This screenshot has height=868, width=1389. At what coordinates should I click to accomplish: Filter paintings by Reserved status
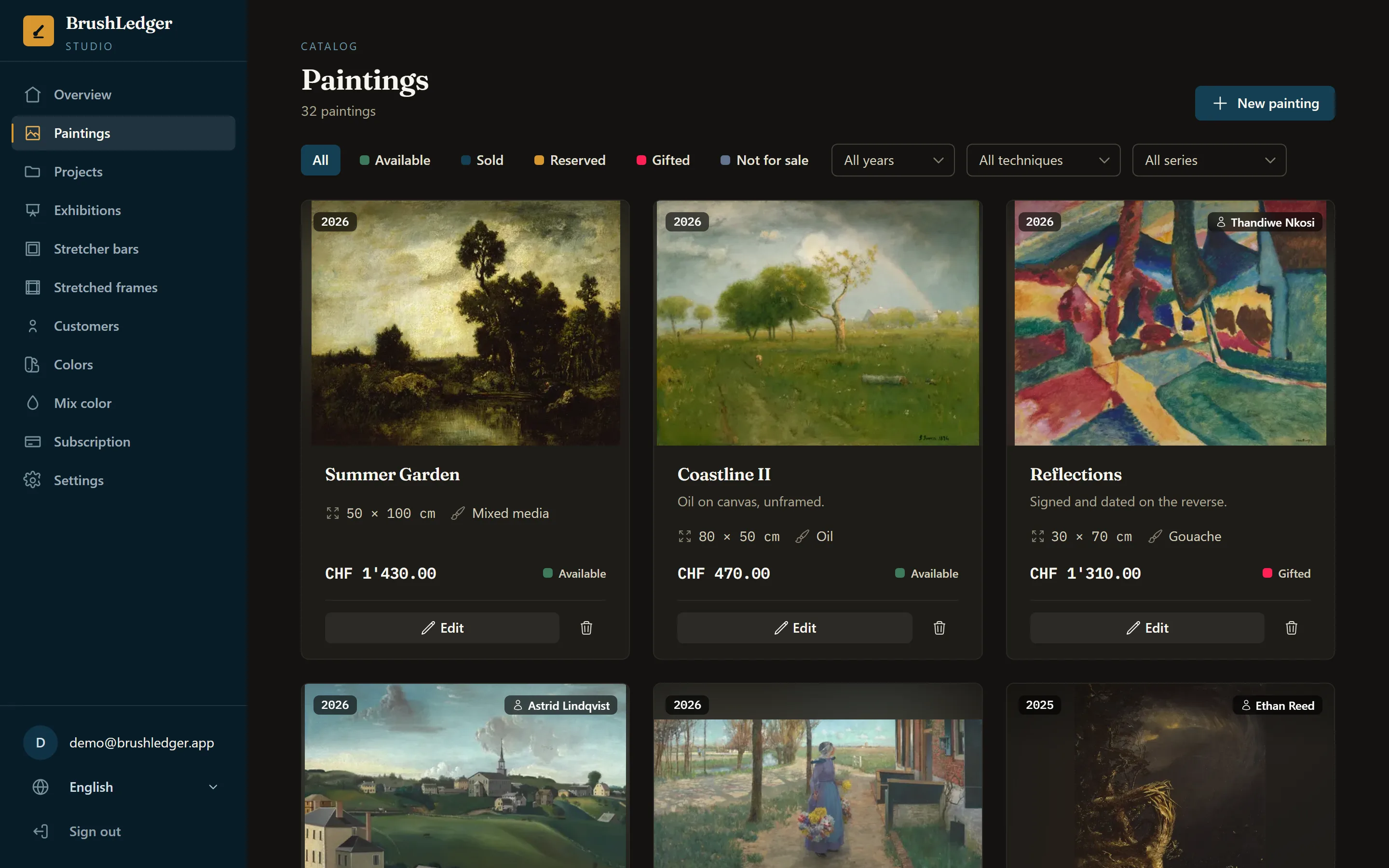(x=570, y=160)
